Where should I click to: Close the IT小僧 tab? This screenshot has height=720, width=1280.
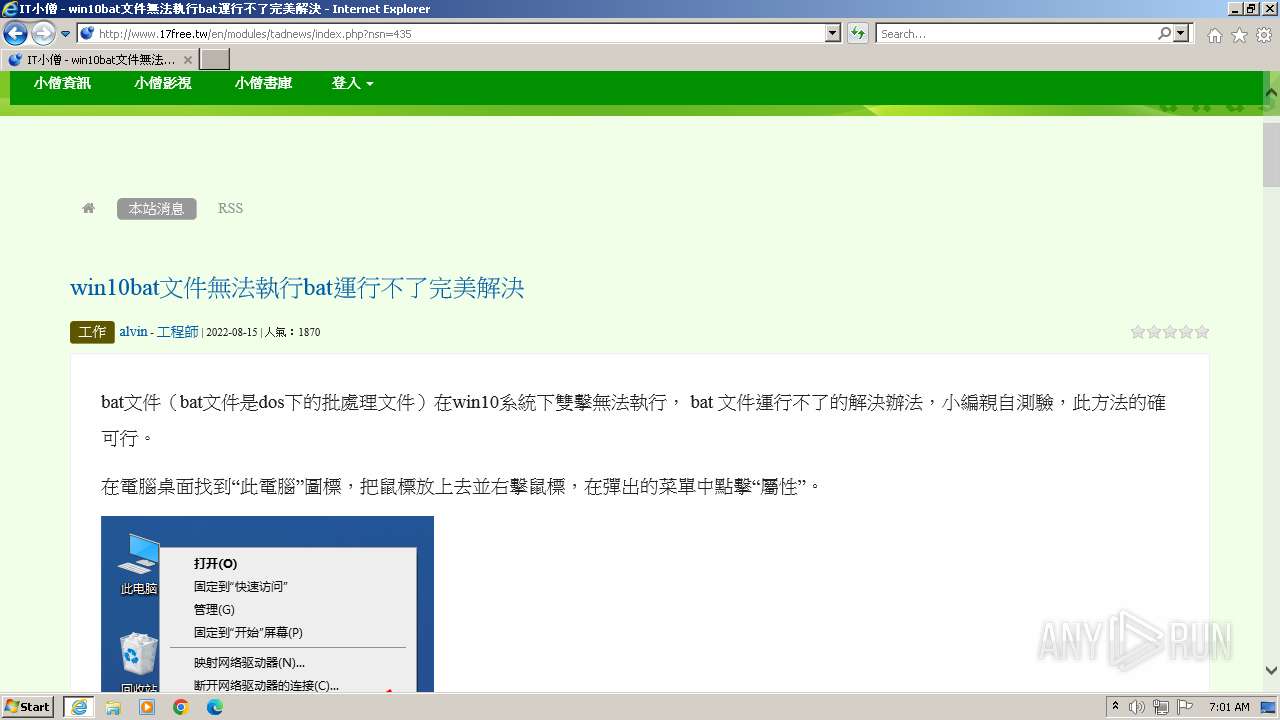pyautogui.click(x=187, y=60)
